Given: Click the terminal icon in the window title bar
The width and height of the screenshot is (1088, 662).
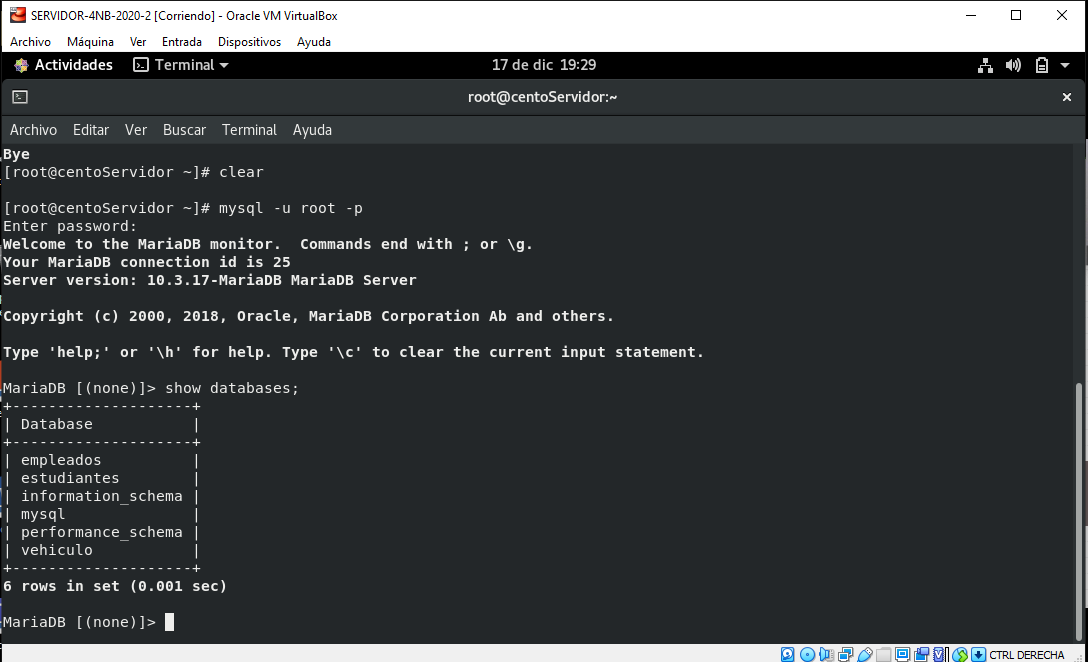Looking at the screenshot, I should pyautogui.click(x=21, y=97).
